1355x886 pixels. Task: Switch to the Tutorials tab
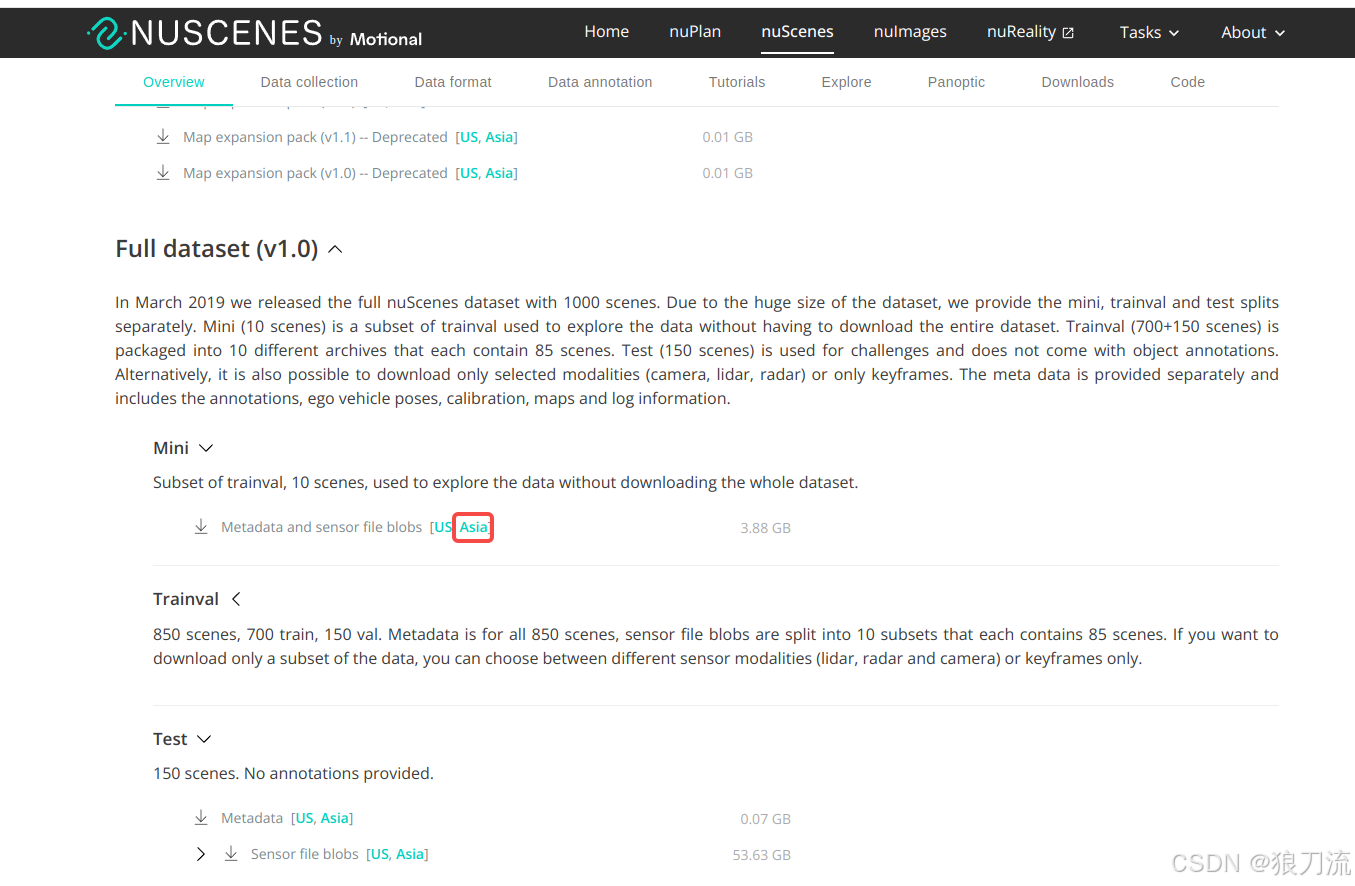coord(737,82)
